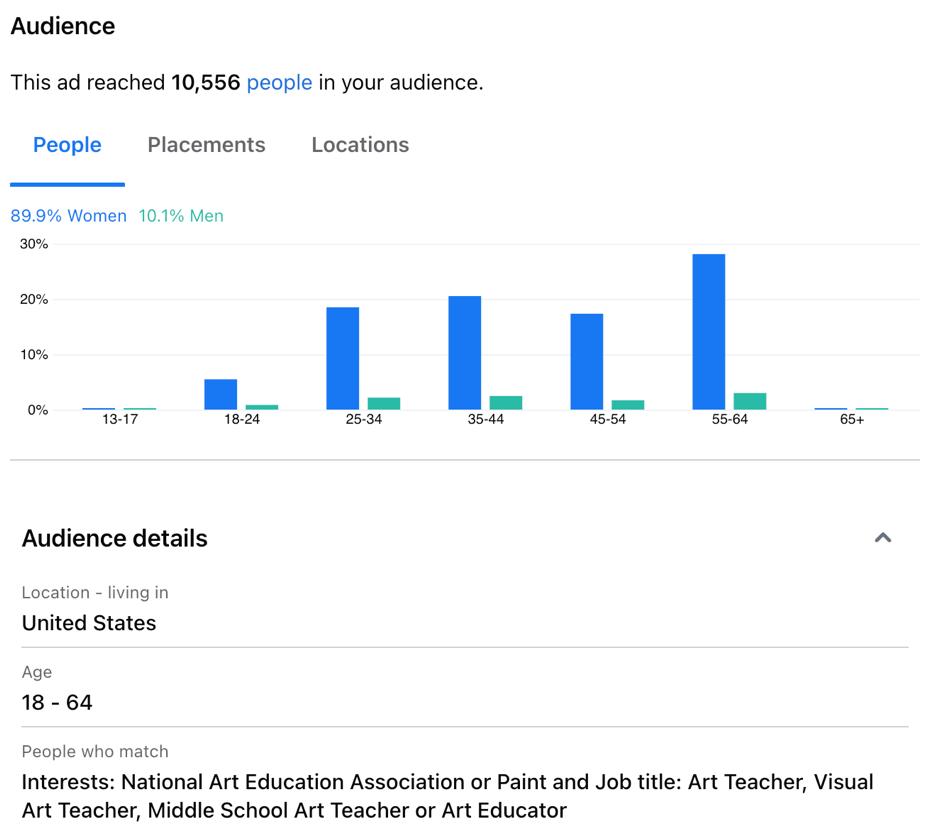Click the women bar for ages 18-24
The width and height of the screenshot is (935, 839).
tap(220, 394)
